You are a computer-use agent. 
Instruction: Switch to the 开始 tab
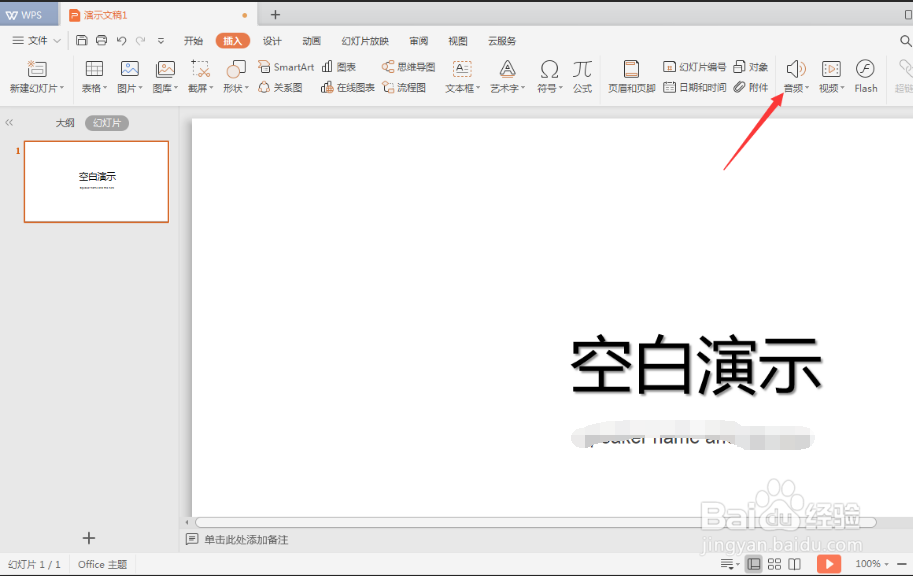coord(193,41)
